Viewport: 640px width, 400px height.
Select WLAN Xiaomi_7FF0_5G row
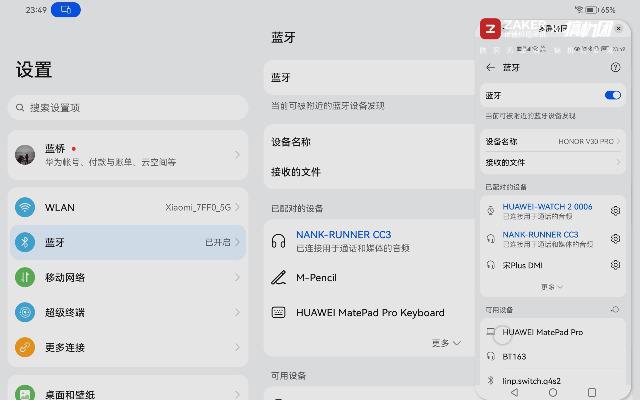[x=128, y=207]
